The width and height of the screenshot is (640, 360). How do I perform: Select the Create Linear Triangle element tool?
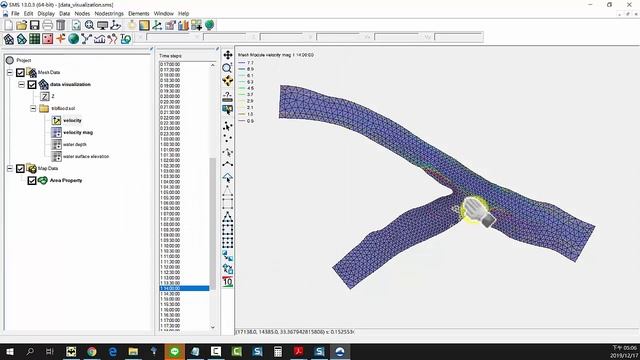point(228,191)
